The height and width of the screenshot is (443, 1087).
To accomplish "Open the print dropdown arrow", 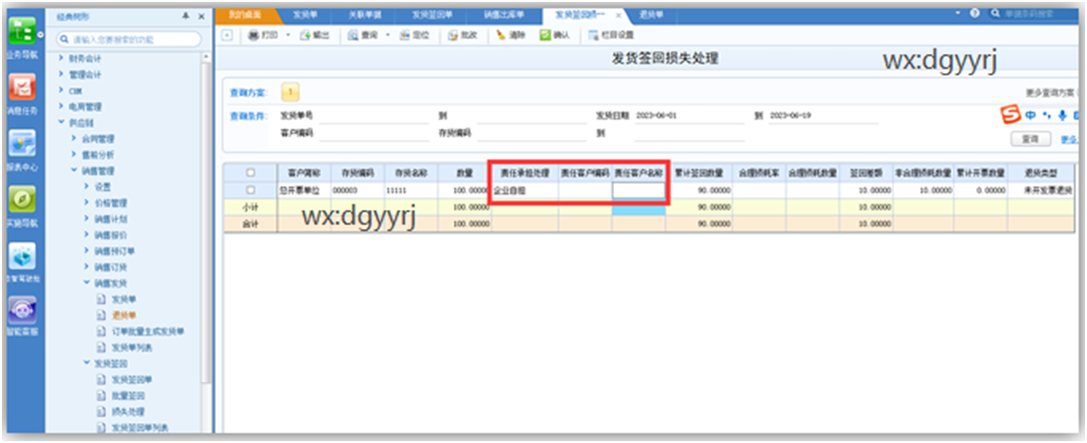I will (288, 35).
